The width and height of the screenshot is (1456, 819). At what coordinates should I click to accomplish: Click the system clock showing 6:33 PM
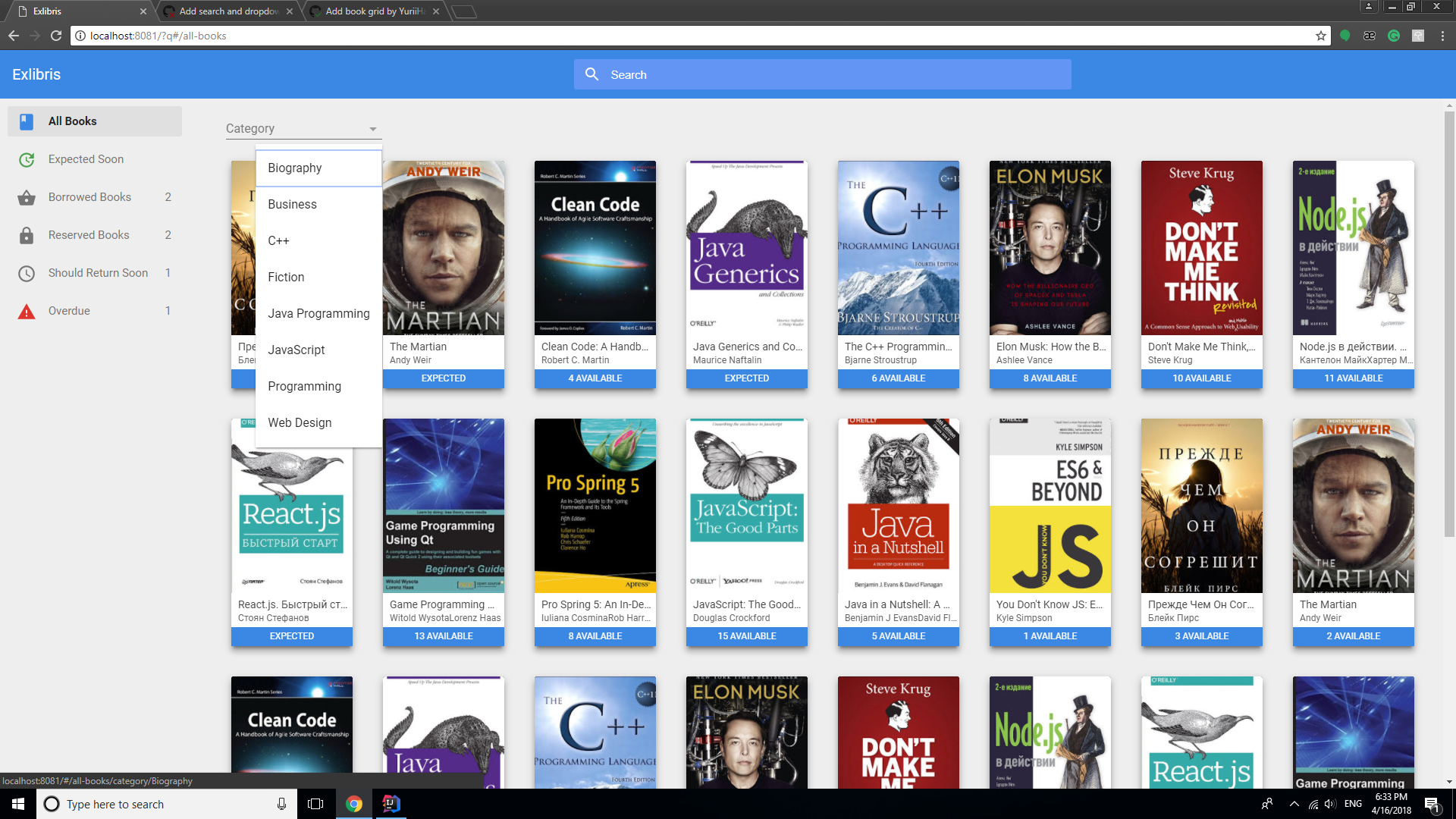(x=1392, y=804)
